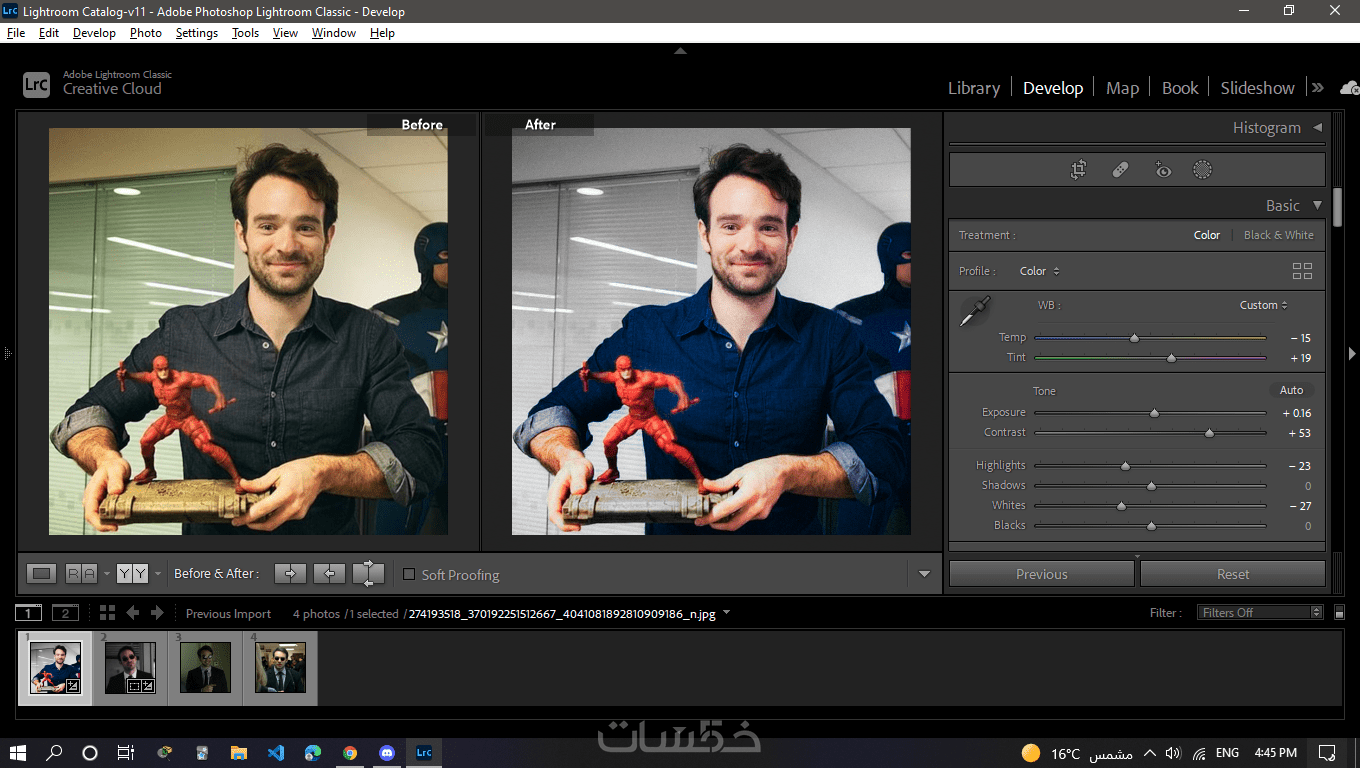
Task: Open Before/After Y|Y view options arrow
Action: pyautogui.click(x=158, y=574)
